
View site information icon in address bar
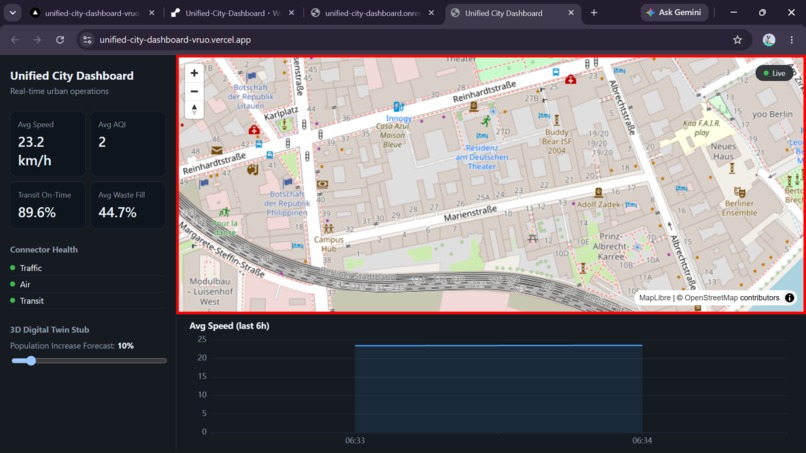[87, 40]
